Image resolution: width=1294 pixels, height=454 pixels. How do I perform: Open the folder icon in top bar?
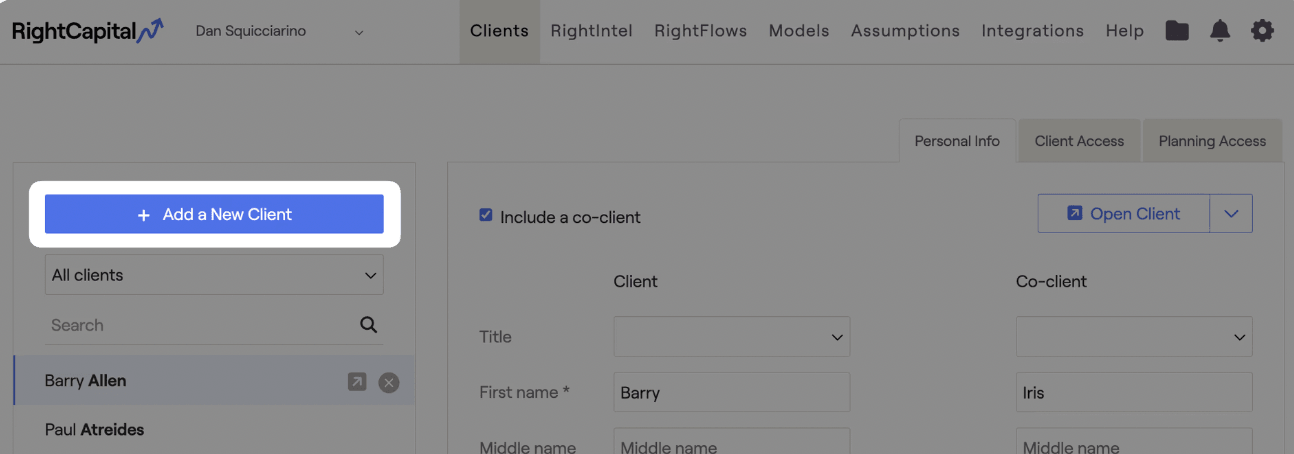[x=1177, y=31]
